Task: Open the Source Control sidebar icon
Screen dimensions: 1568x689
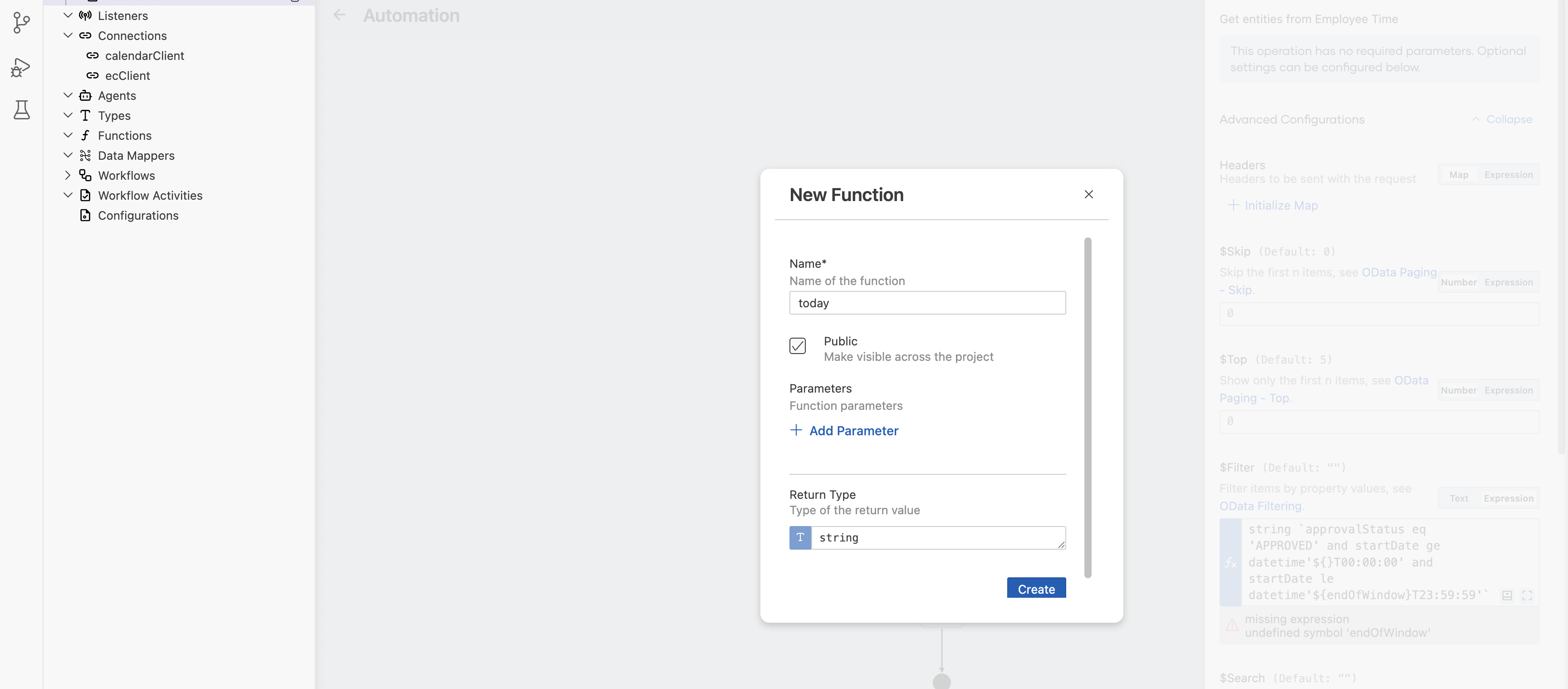Action: pyautogui.click(x=21, y=23)
